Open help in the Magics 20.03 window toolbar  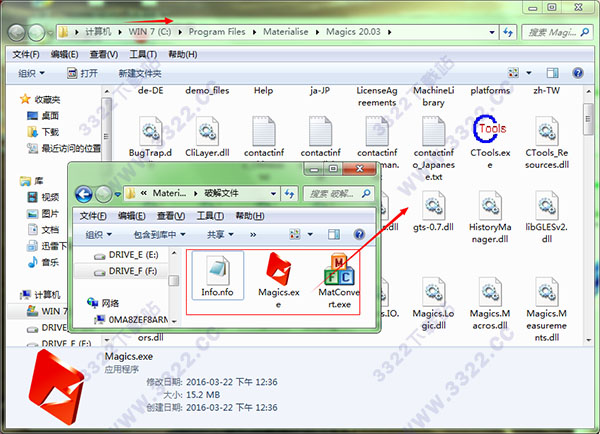(578, 73)
